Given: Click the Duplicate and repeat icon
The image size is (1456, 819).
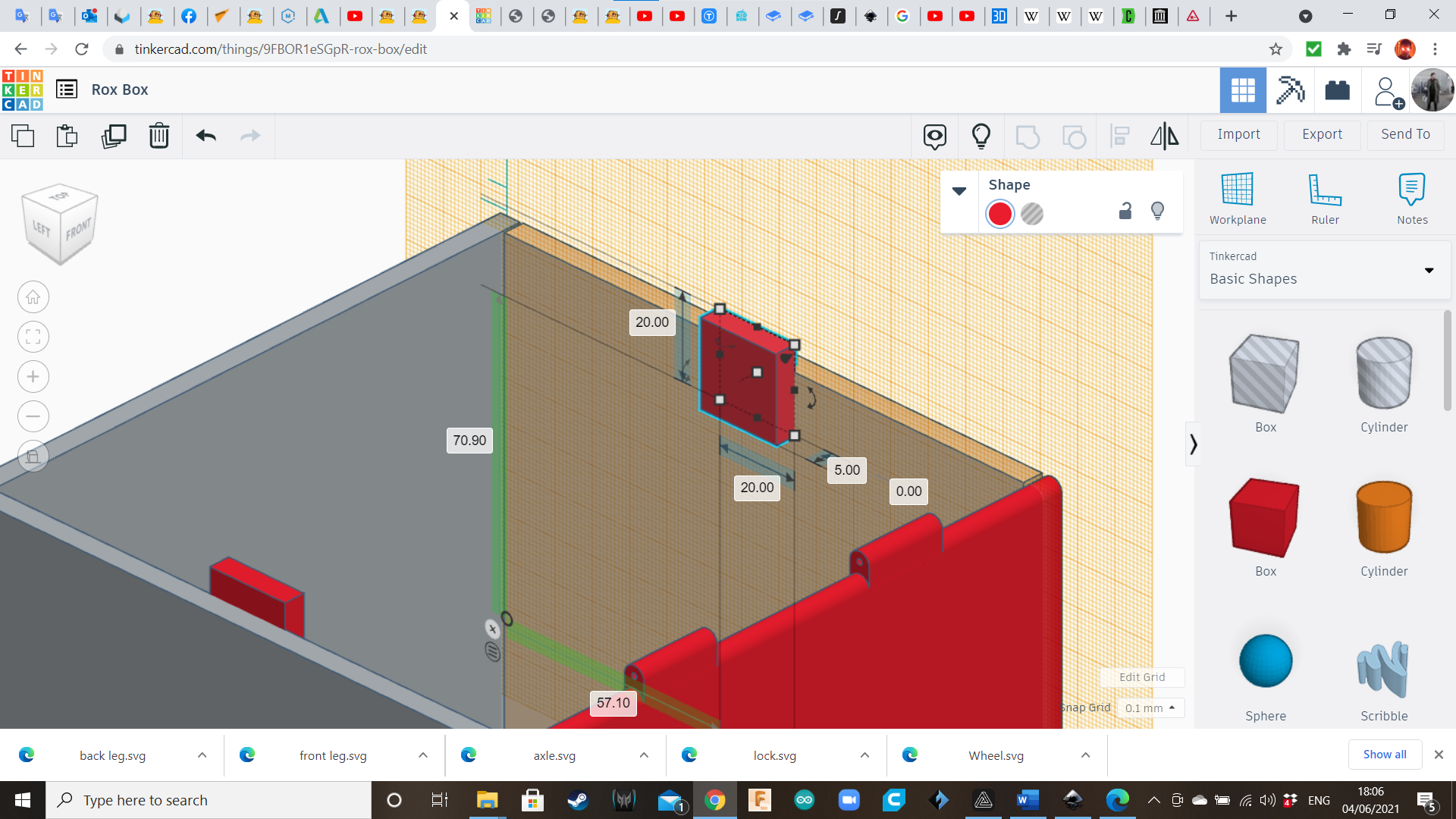Looking at the screenshot, I should [x=114, y=136].
